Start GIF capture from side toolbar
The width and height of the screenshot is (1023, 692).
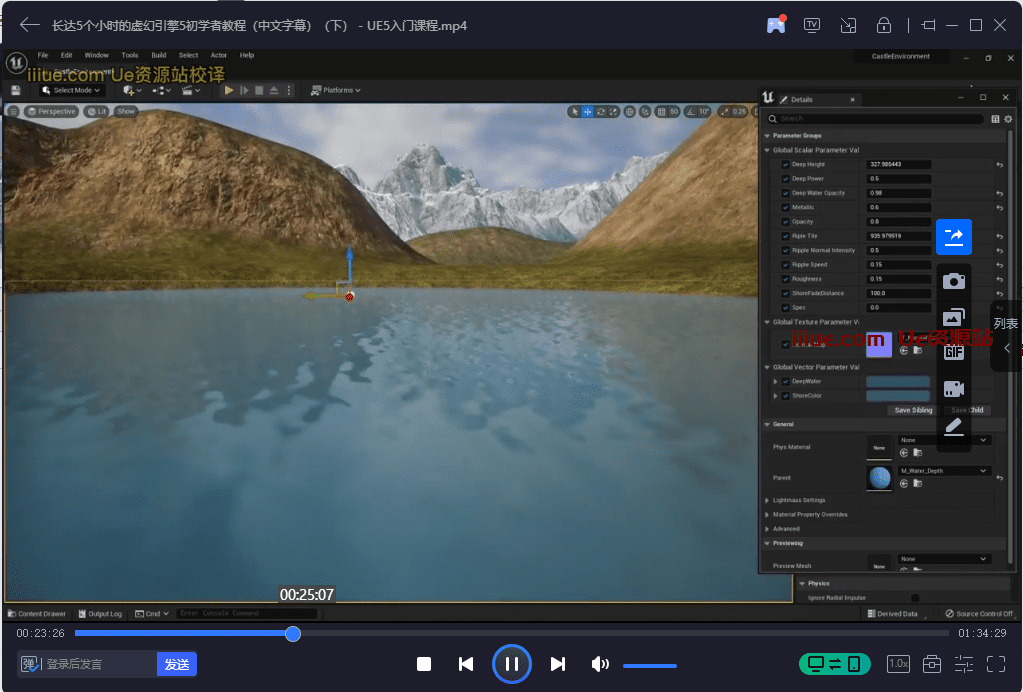[x=954, y=352]
